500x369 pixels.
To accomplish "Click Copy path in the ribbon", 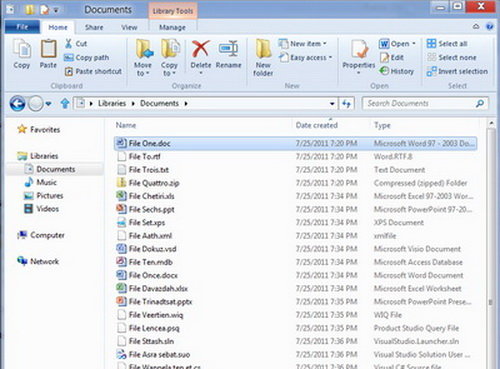I will [x=86, y=57].
